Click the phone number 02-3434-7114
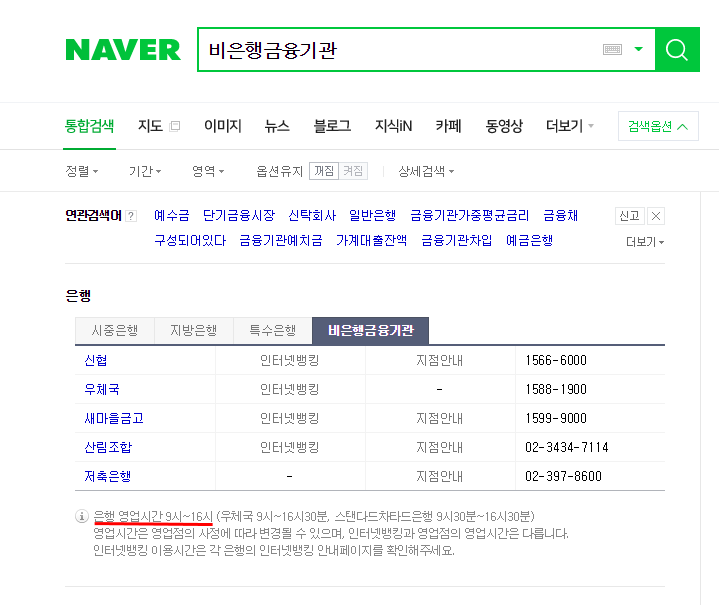The height and width of the screenshot is (605, 719). 567,447
